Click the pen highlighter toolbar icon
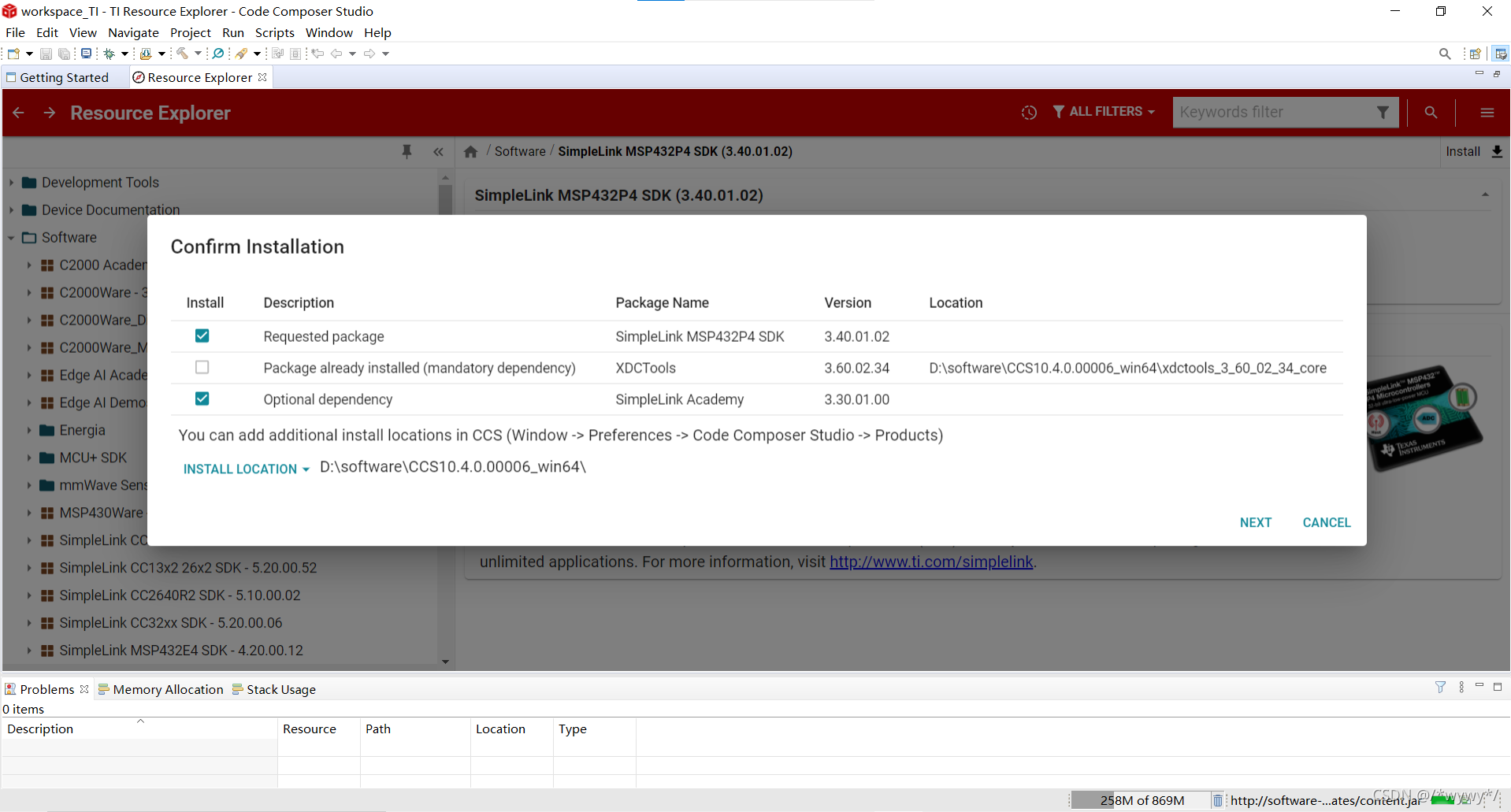1511x812 pixels. coord(242,54)
